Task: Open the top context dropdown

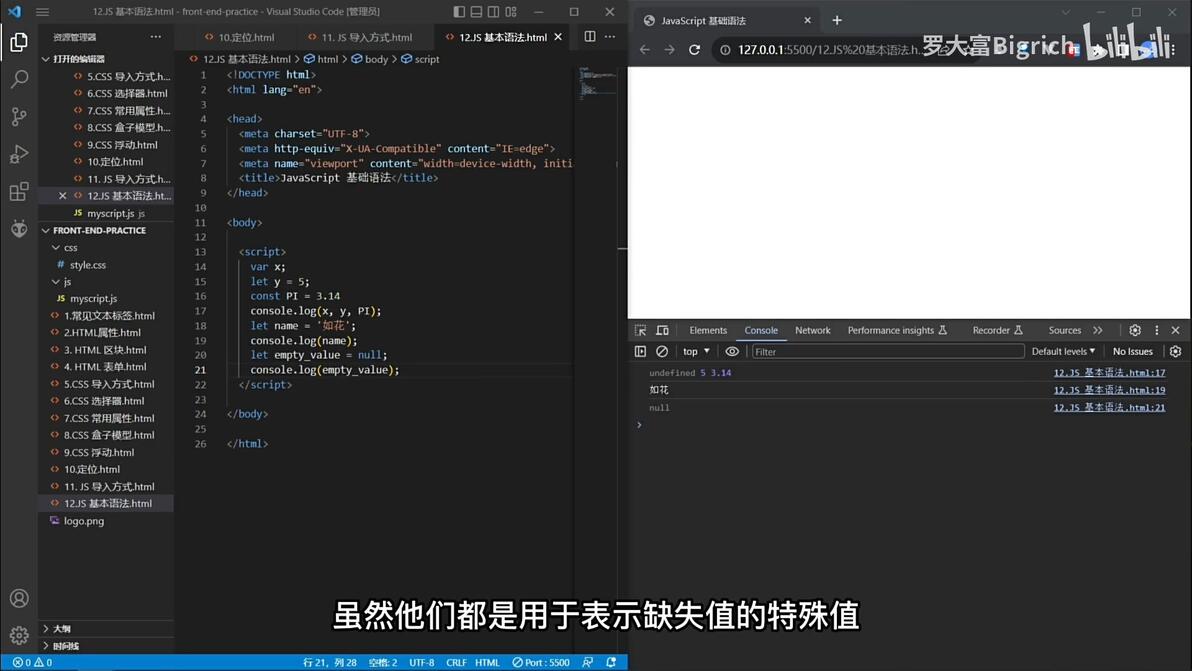Action: click(696, 352)
